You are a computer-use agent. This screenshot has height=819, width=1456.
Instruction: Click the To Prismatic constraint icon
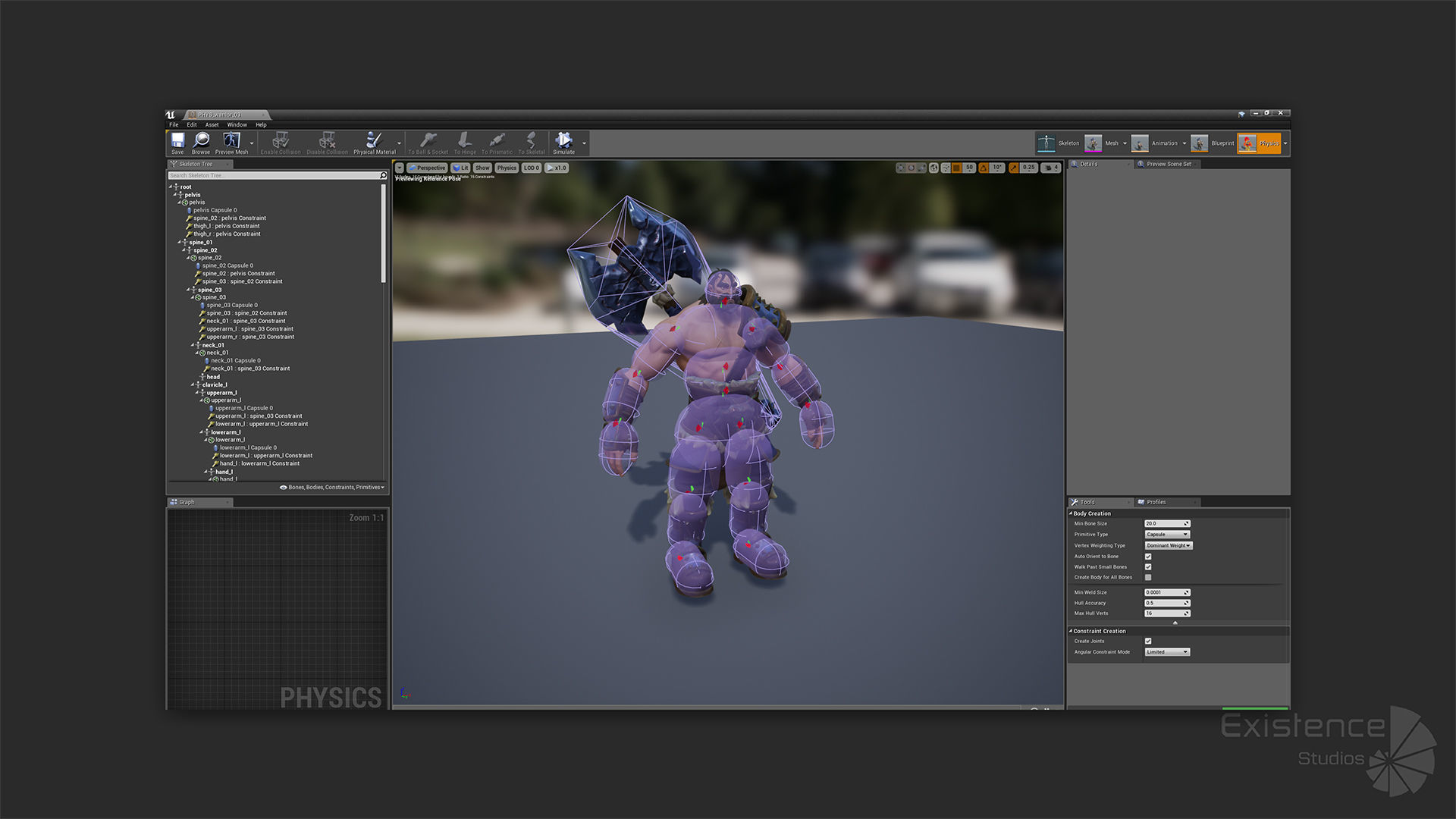497,140
